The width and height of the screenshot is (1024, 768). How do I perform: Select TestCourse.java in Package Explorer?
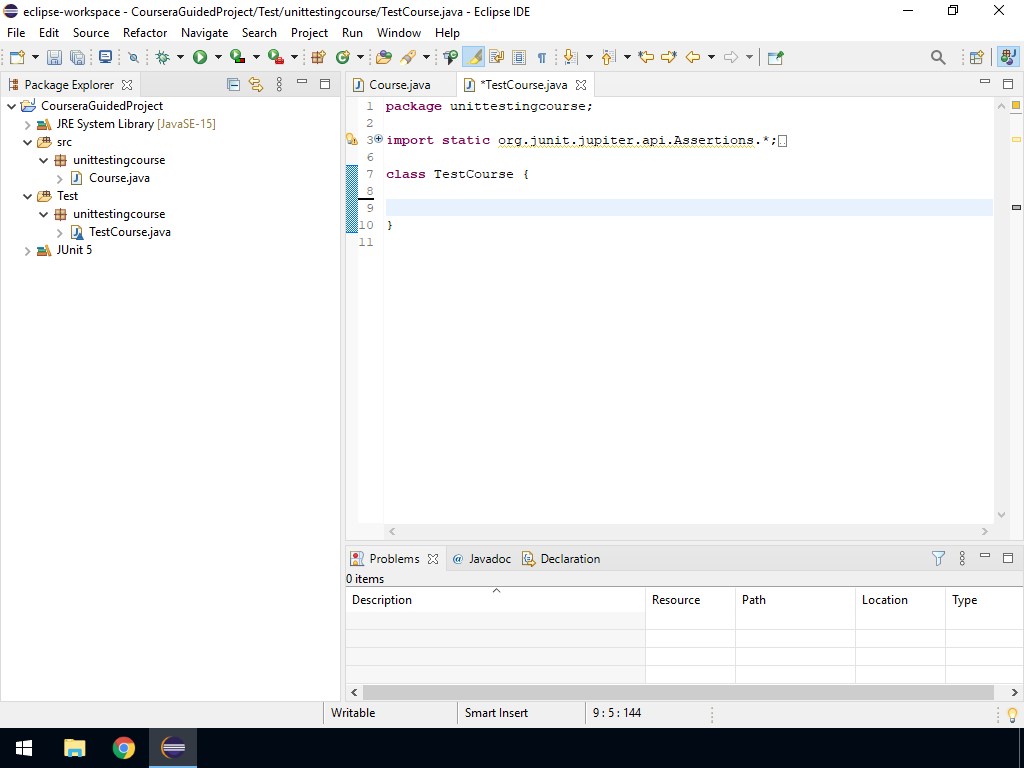coord(129,232)
